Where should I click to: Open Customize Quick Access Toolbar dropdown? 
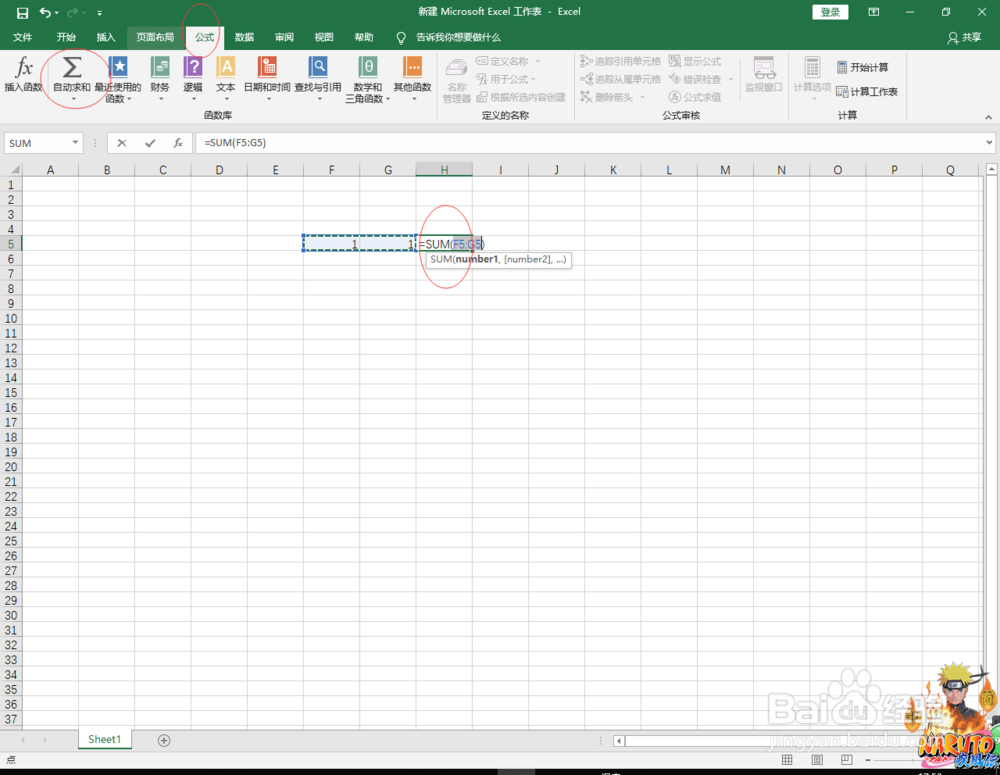(x=99, y=13)
